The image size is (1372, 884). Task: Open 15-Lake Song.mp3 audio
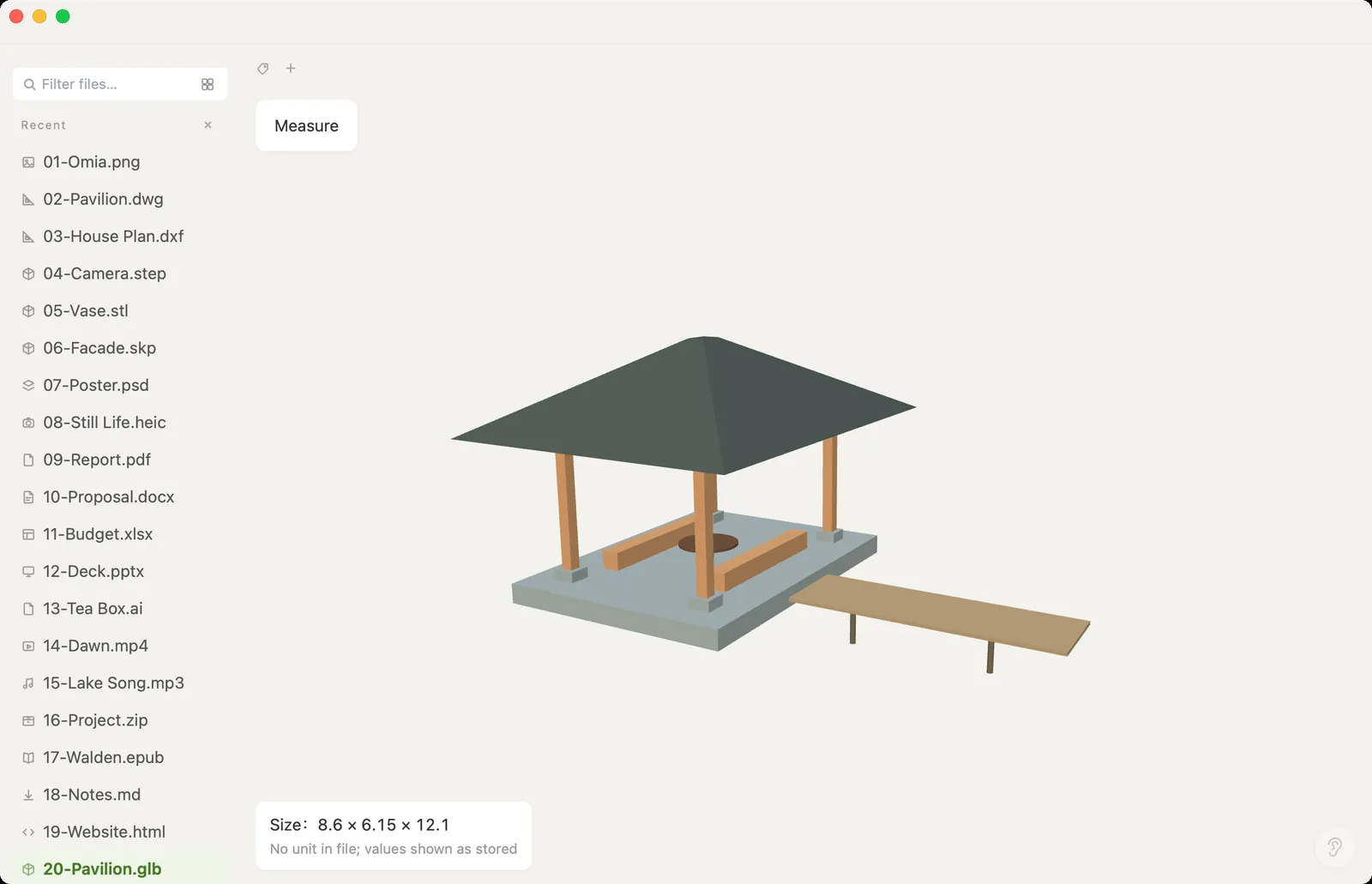[113, 683]
